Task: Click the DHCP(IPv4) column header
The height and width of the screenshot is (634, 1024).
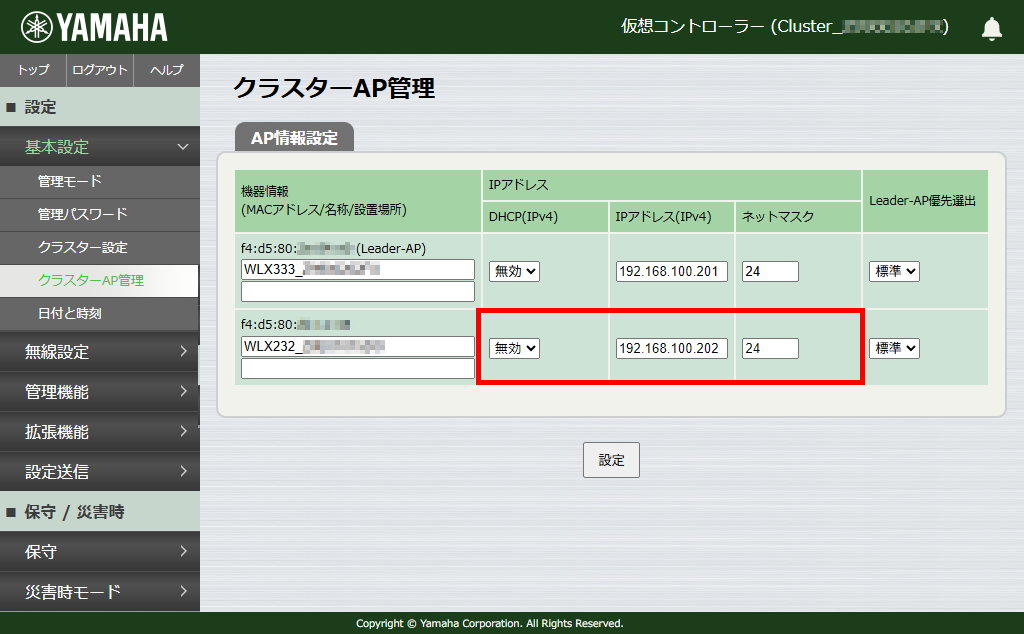Action: [545, 217]
